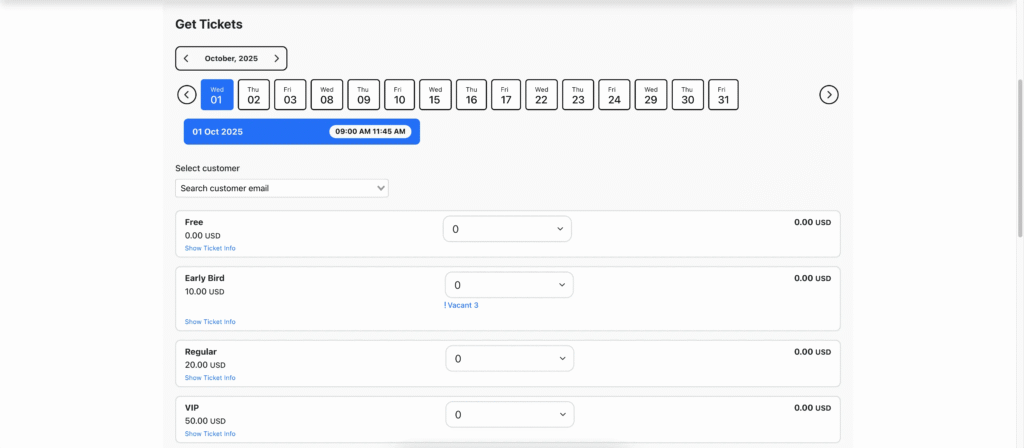
Task: Open Regular ticket quantity dropdown
Action: 508,358
